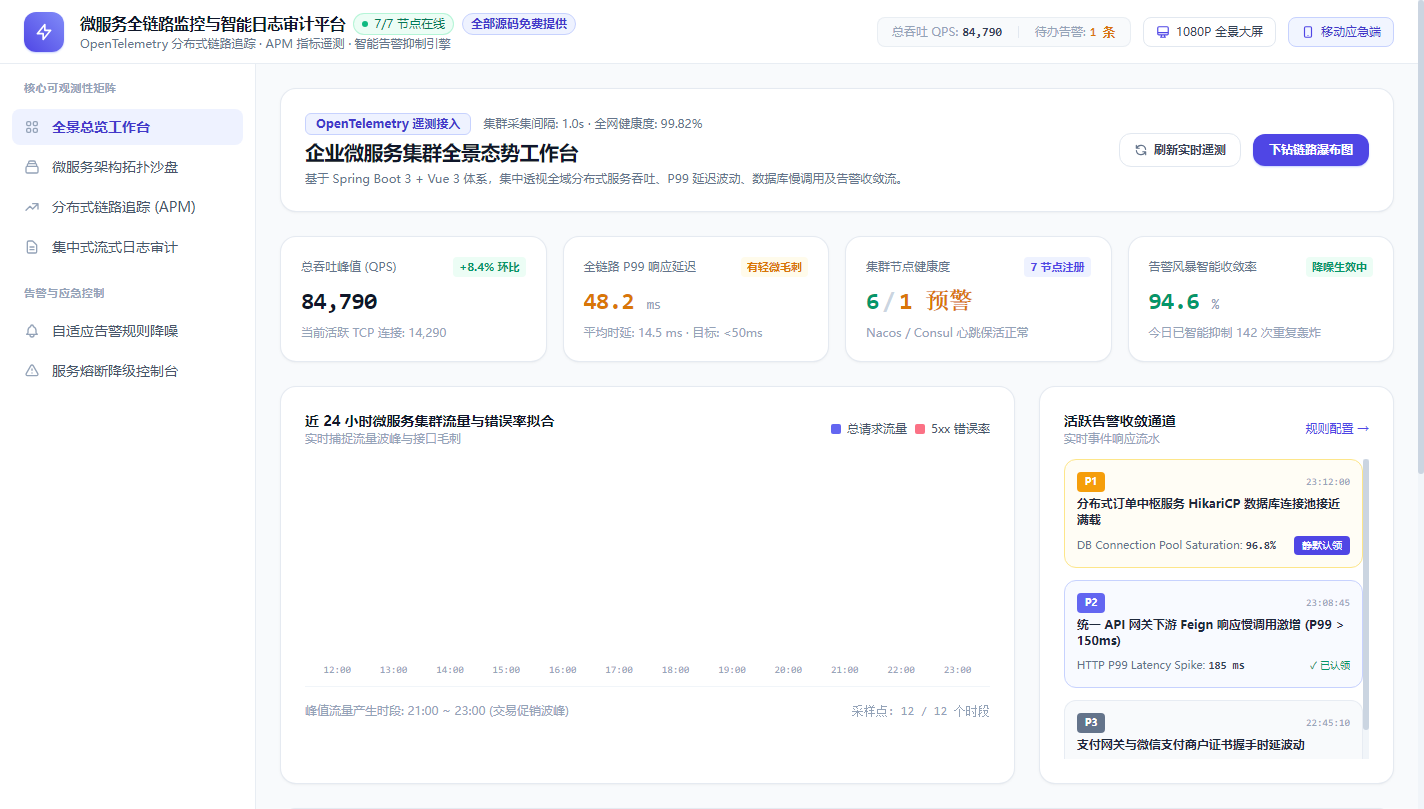This screenshot has height=809, width=1424.
Task: Click the 全部源码免费提供 badge
Action: pos(519,24)
